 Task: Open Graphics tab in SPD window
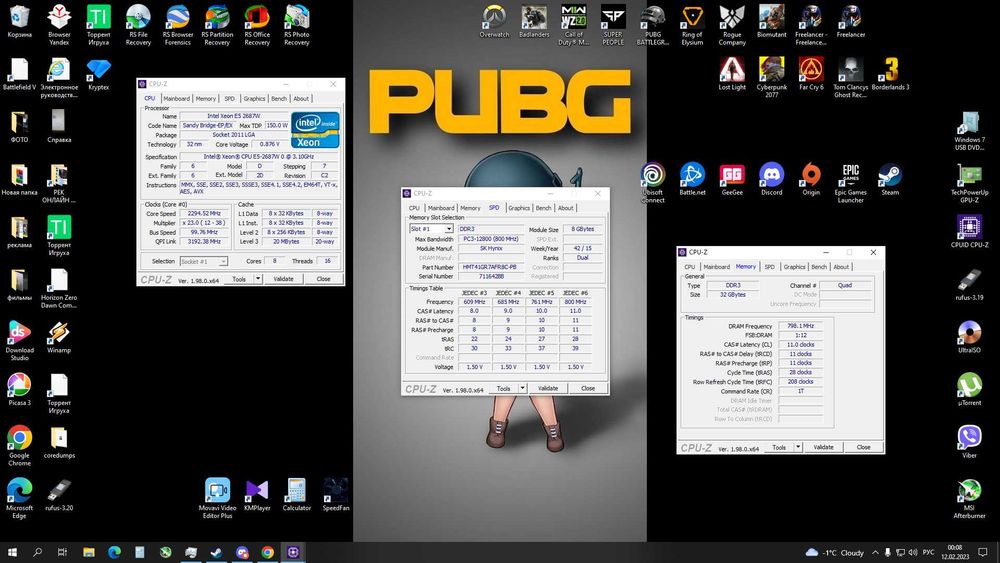(518, 208)
